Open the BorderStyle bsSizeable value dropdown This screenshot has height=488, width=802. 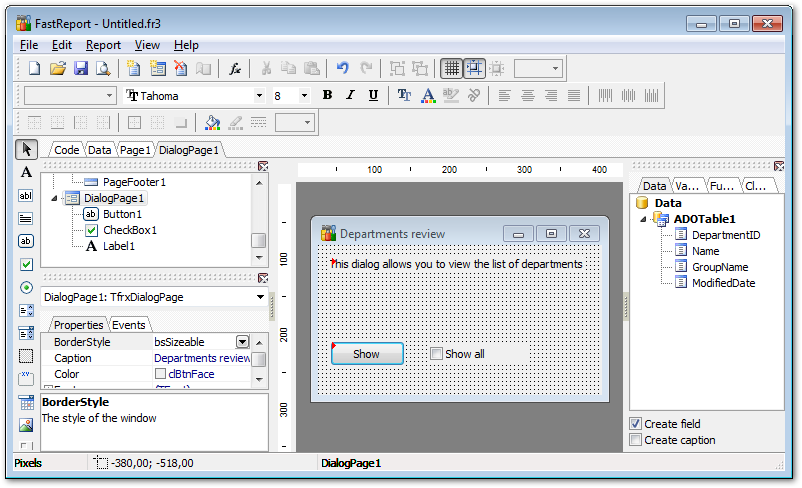tap(242, 342)
